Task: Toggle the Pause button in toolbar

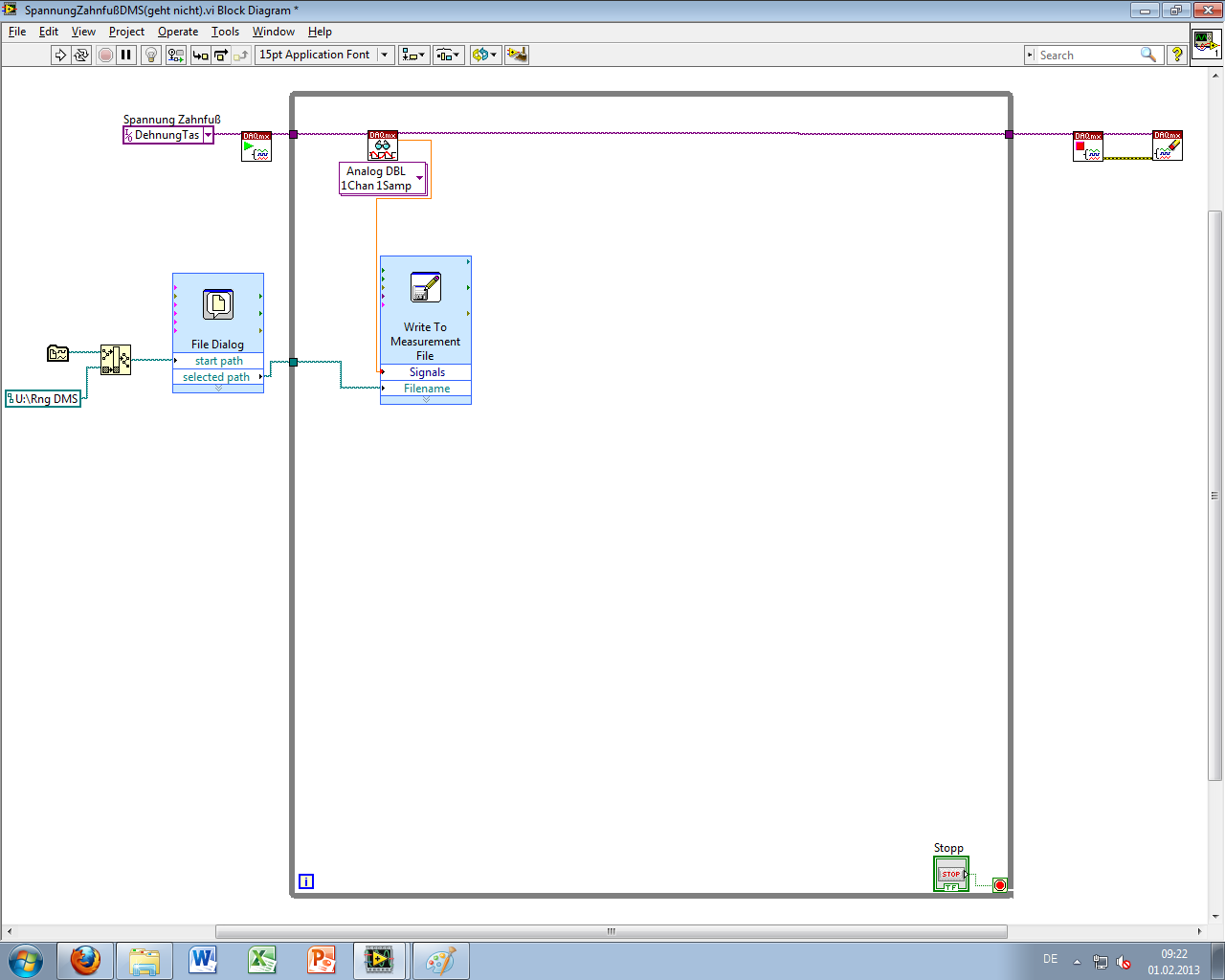Action: [126, 55]
